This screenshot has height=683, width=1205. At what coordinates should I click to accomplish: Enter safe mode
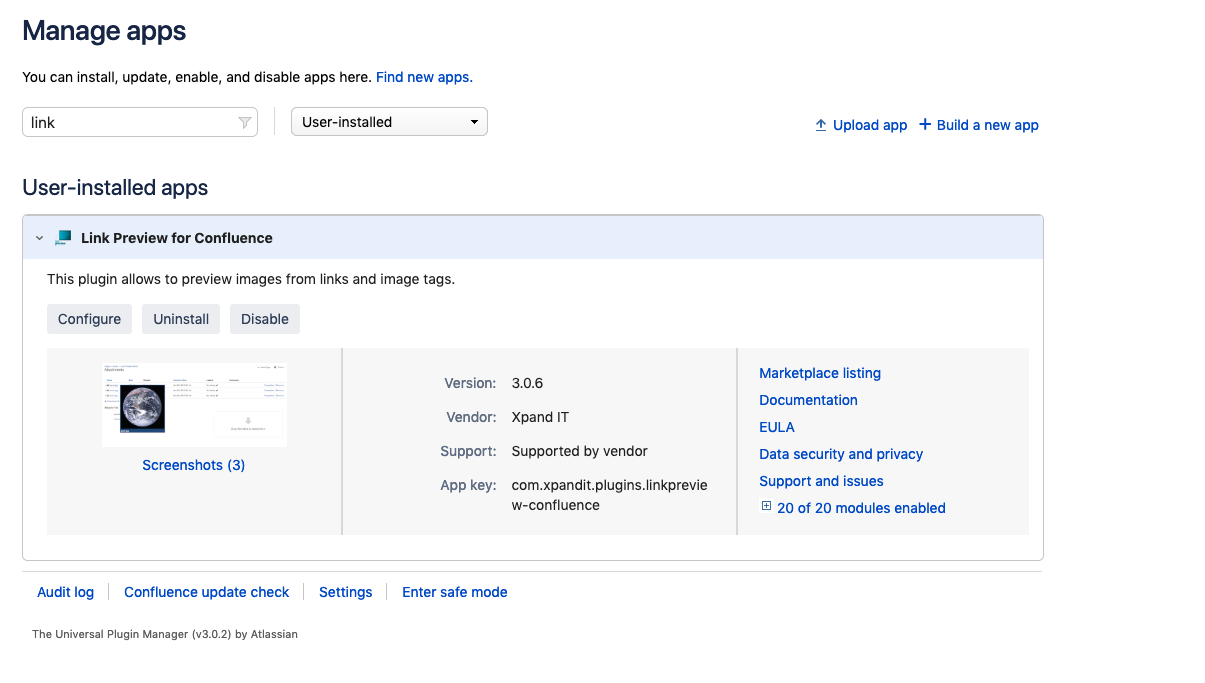pos(454,592)
